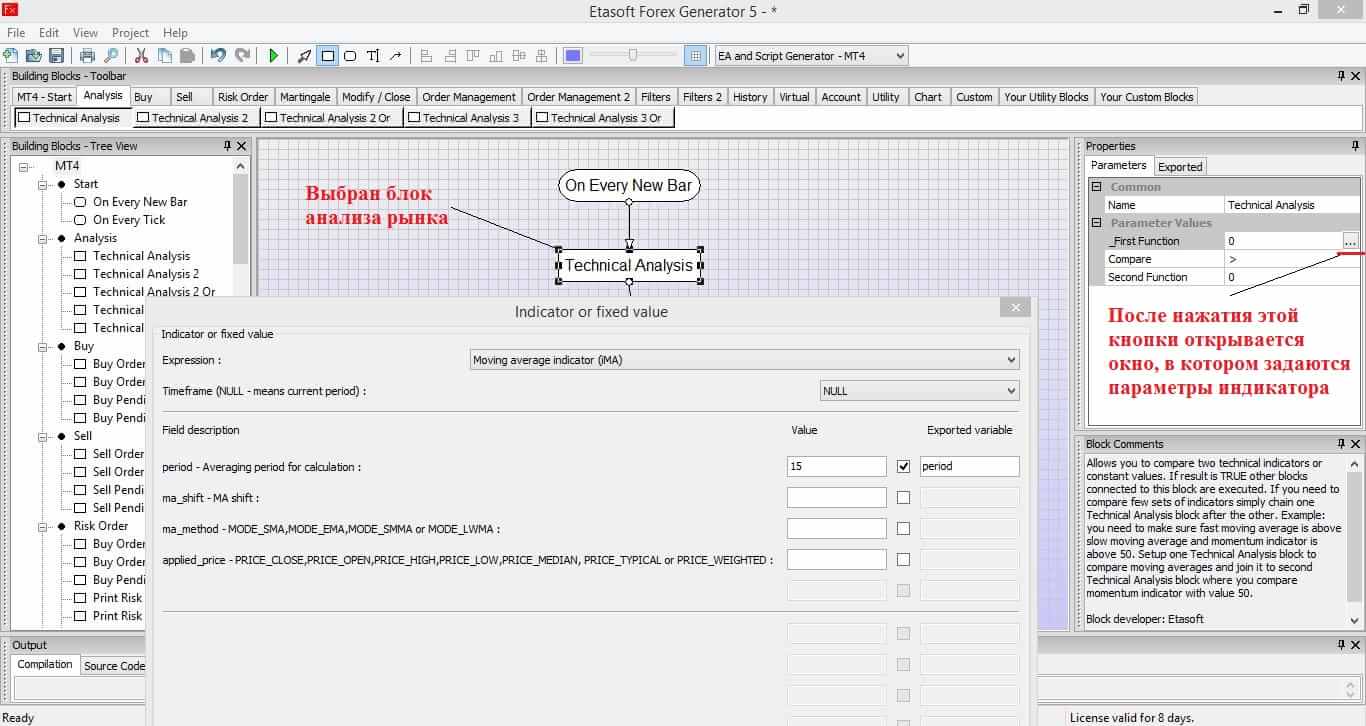Check the ma_method export checkbox
The height and width of the screenshot is (726, 1366).
[904, 528]
